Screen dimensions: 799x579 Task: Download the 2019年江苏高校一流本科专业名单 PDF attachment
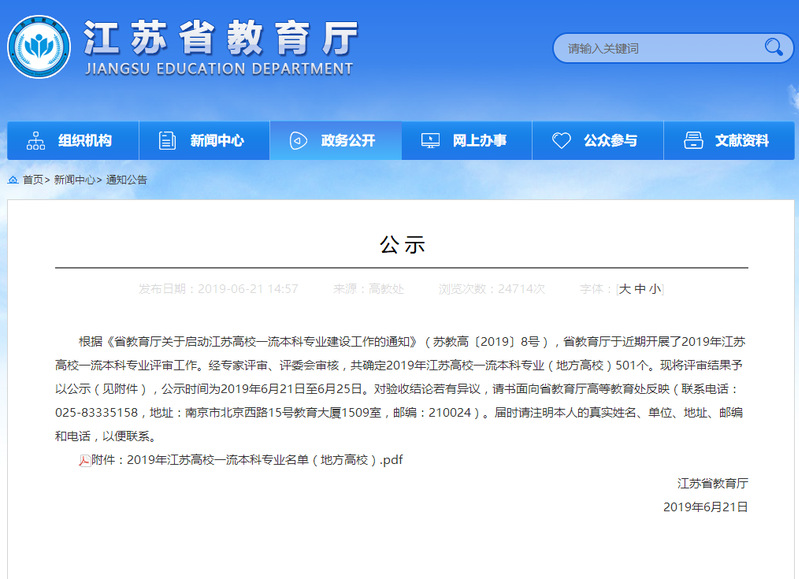247,460
